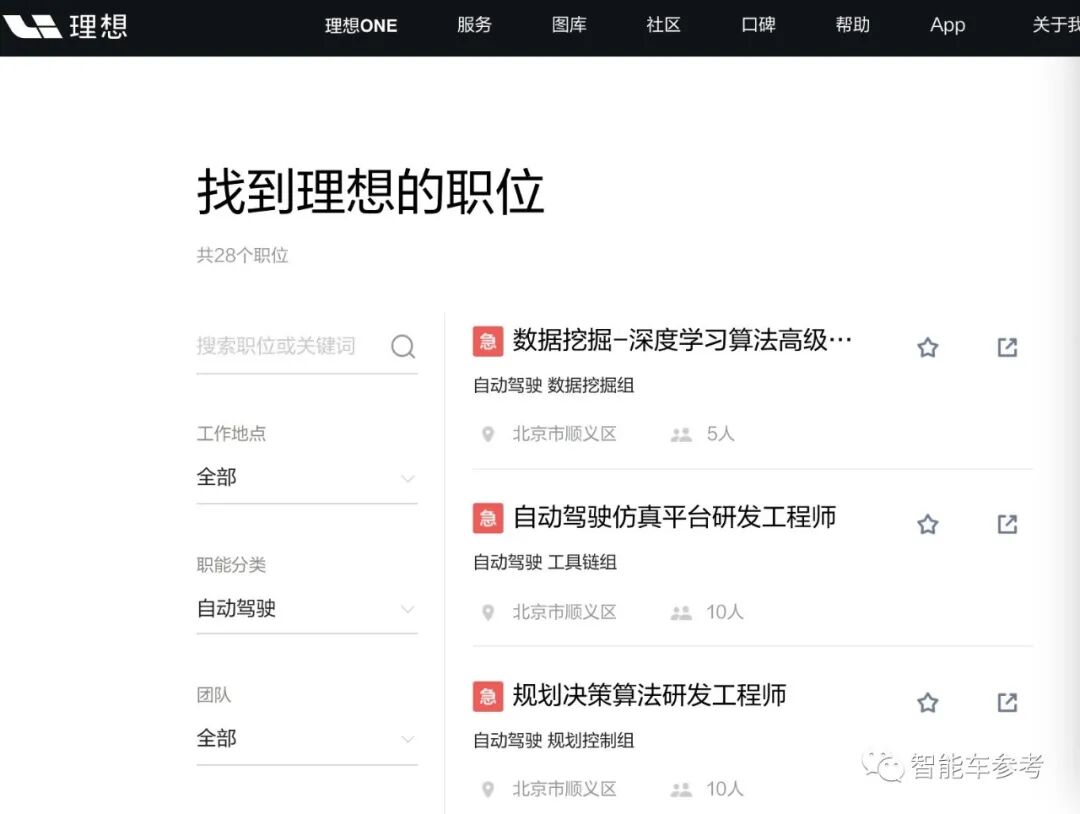Open 自动驾驶仿真平台研发工程师 job title
Viewport: 1080px width, 814px height.
click(674, 517)
